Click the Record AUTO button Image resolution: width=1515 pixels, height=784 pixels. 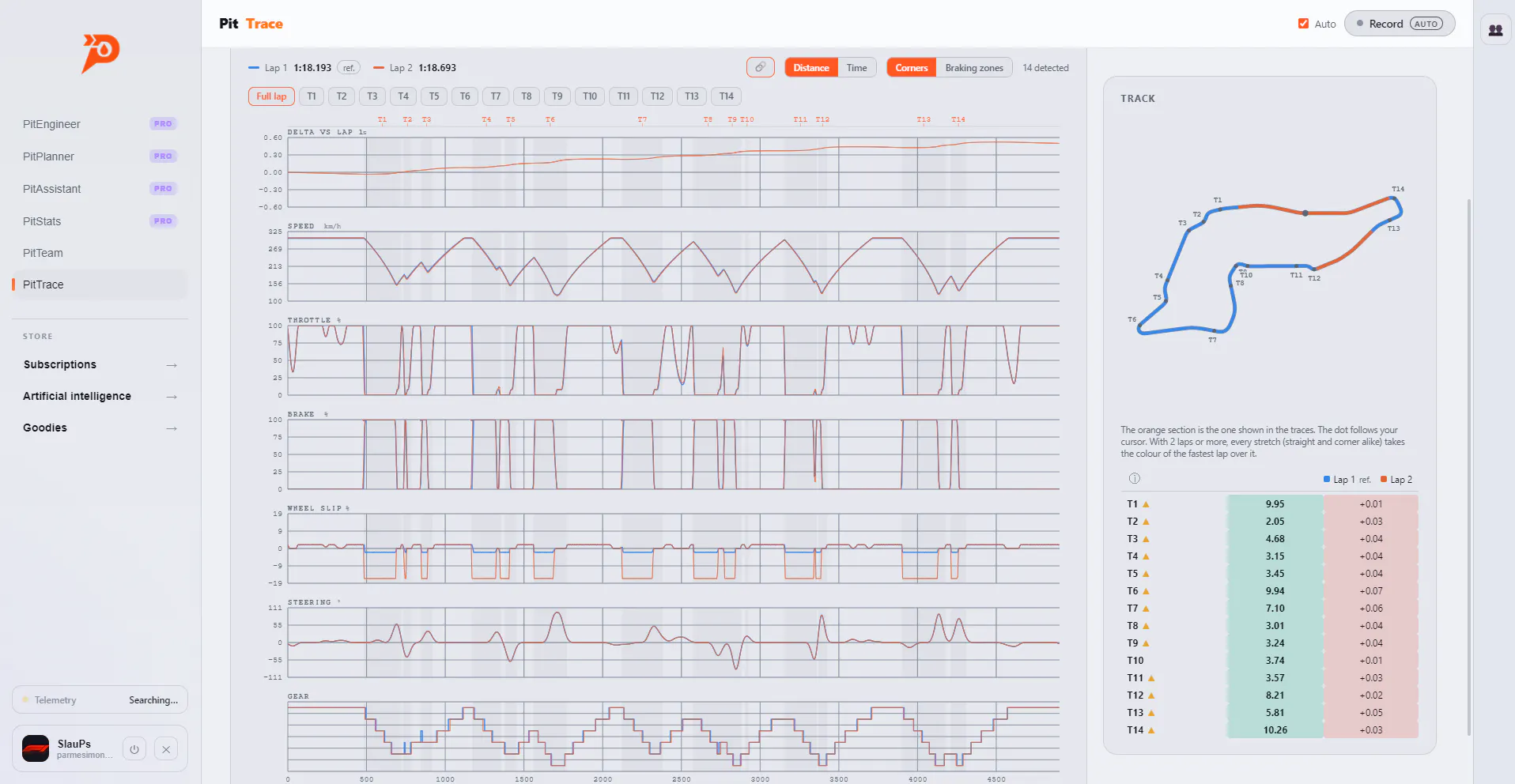point(1400,24)
